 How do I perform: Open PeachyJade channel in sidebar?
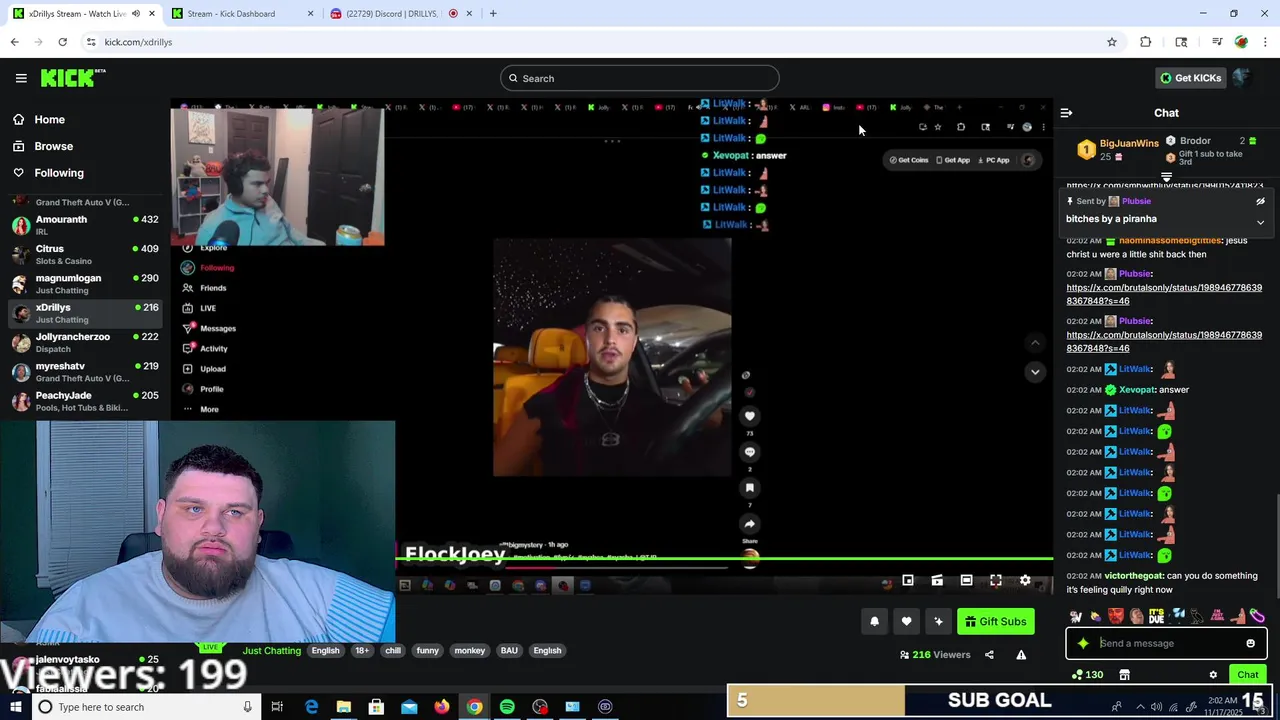[x=84, y=401]
